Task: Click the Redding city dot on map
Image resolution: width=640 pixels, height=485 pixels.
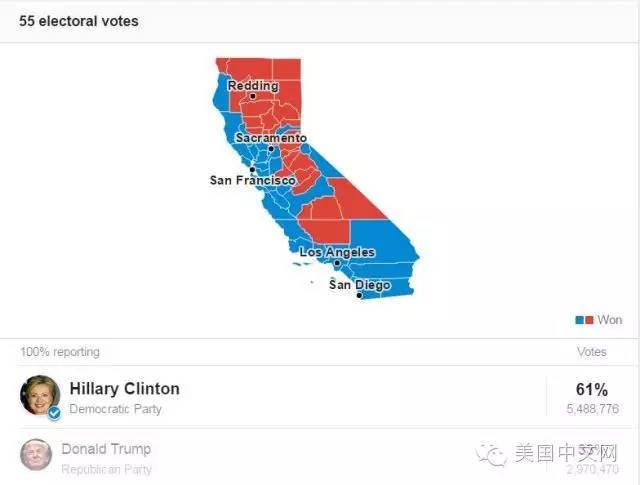Action: click(253, 97)
